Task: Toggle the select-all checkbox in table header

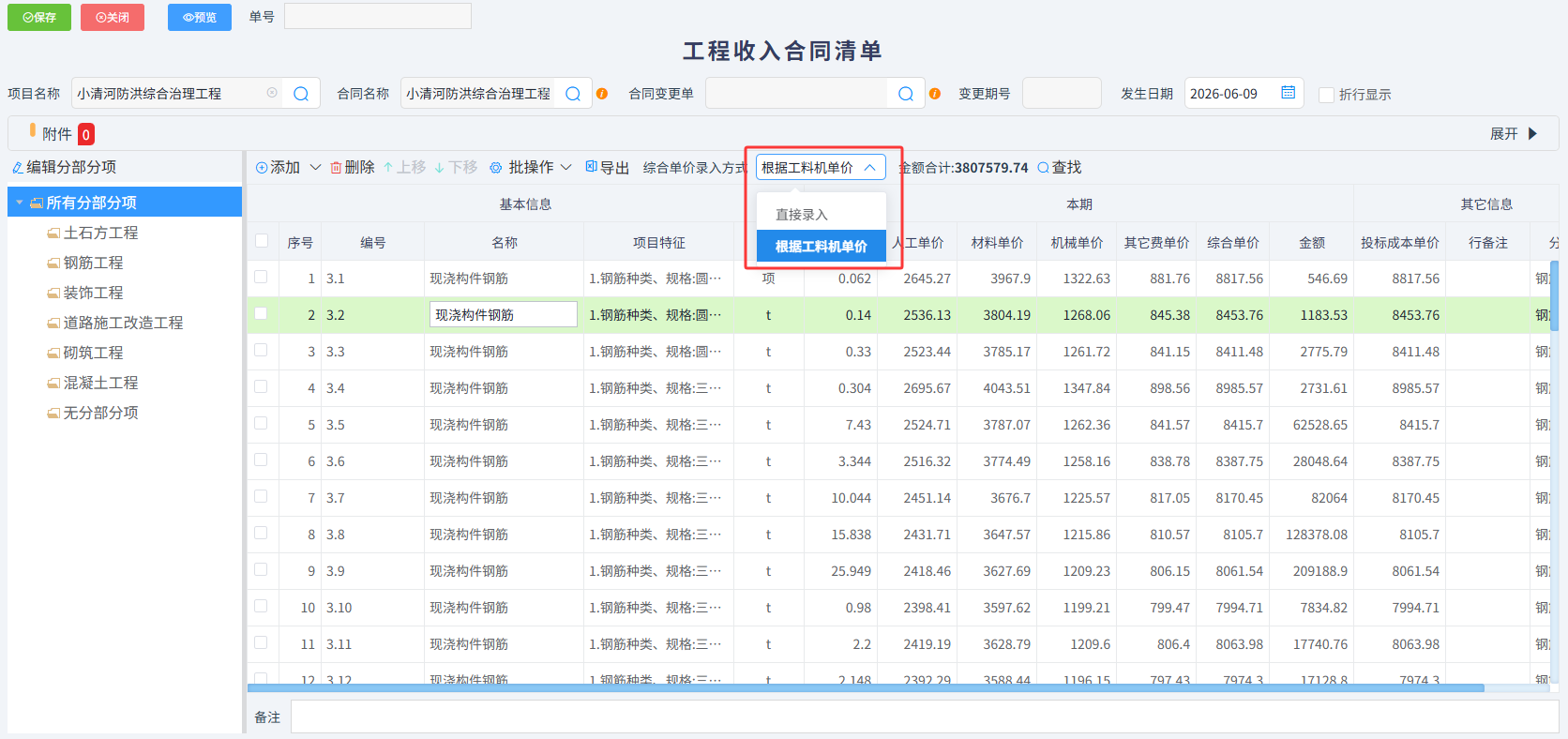Action: 262,241
